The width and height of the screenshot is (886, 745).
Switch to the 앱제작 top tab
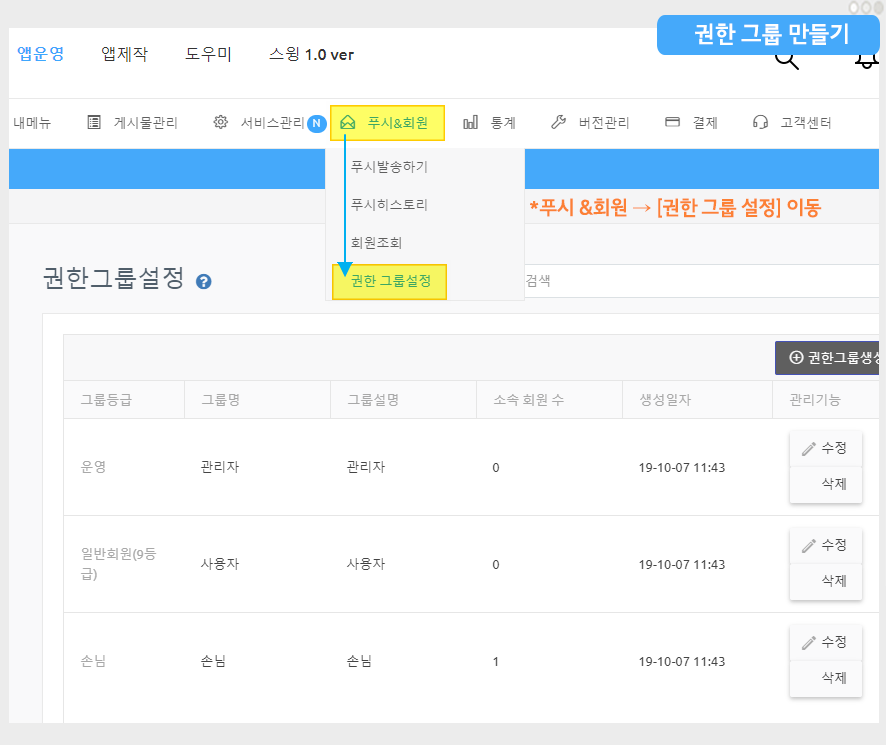[124, 54]
